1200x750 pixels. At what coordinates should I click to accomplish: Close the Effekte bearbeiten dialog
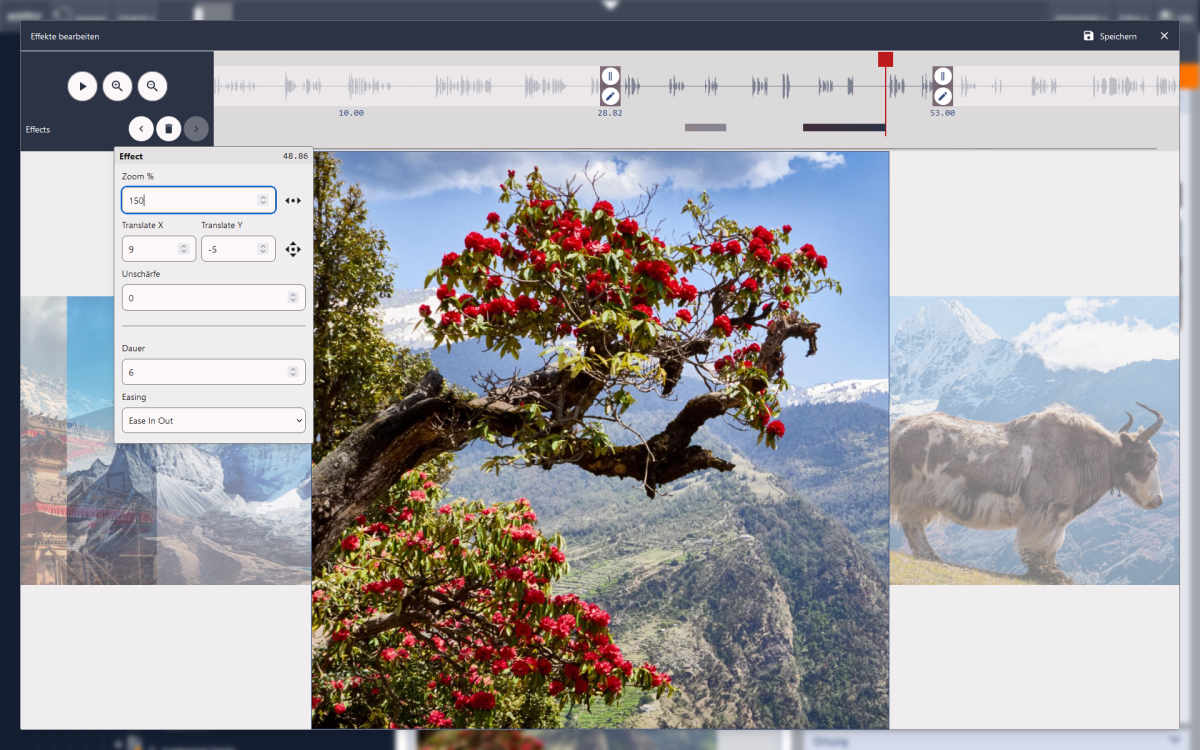click(1164, 36)
